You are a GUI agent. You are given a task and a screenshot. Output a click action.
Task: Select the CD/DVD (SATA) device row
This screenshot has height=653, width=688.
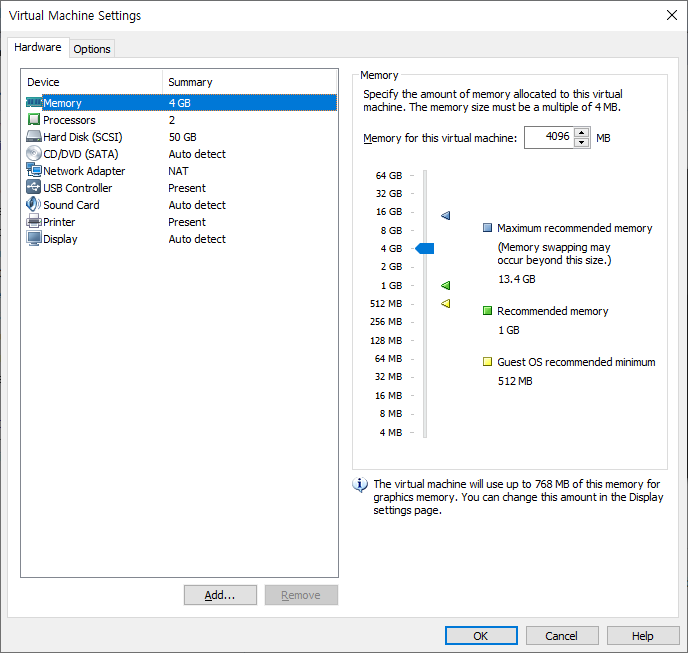[181, 154]
